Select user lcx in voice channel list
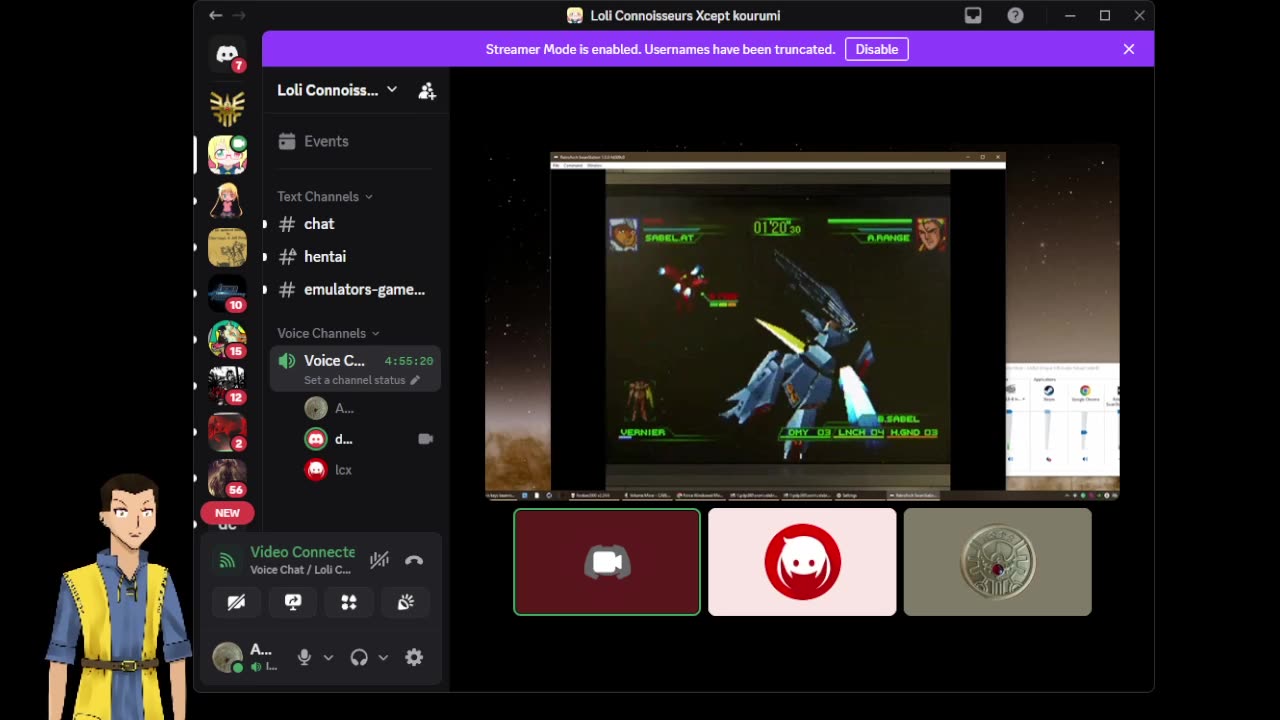This screenshot has height=720, width=1280. [370, 469]
